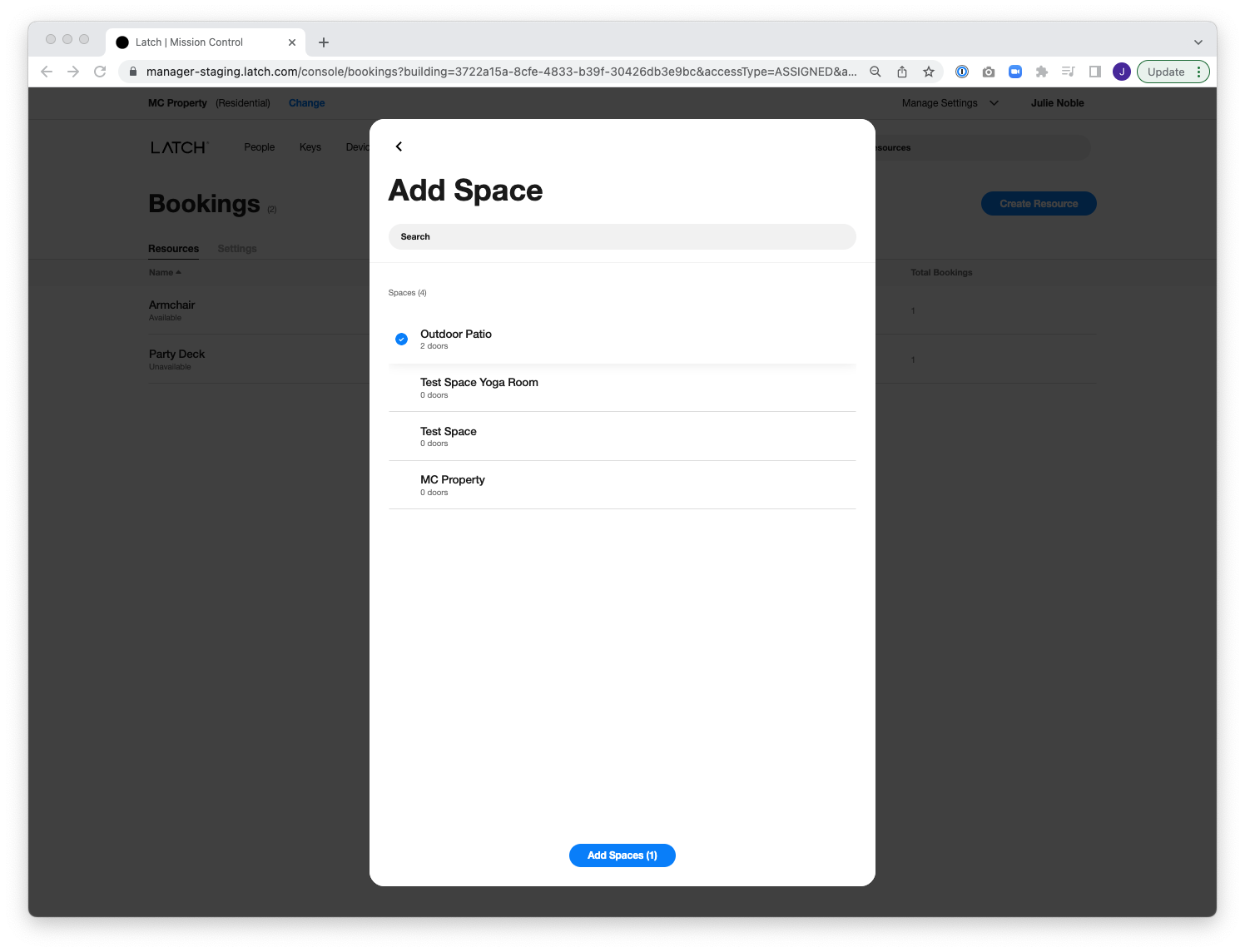
Task: Open a new browser tab with plus
Action: (324, 42)
